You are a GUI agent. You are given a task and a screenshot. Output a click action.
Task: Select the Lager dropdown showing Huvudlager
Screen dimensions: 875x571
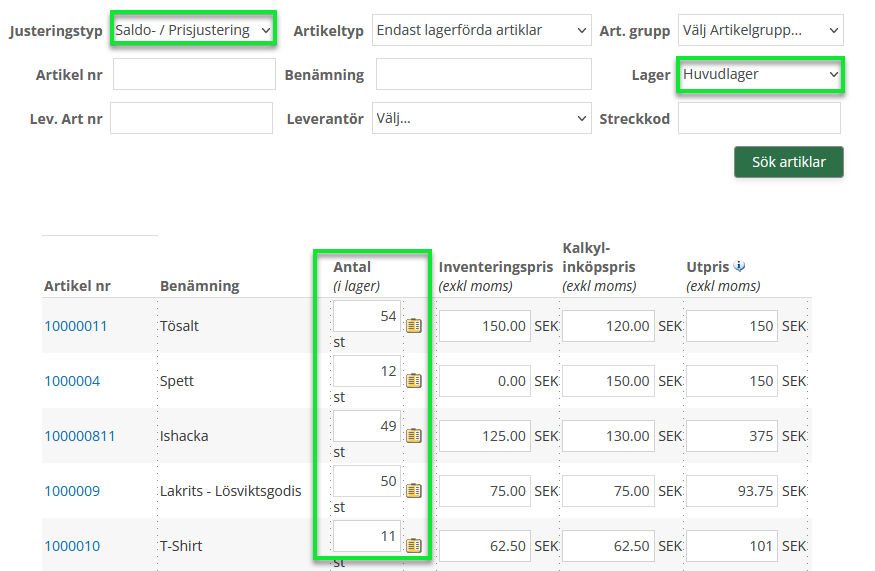click(760, 75)
